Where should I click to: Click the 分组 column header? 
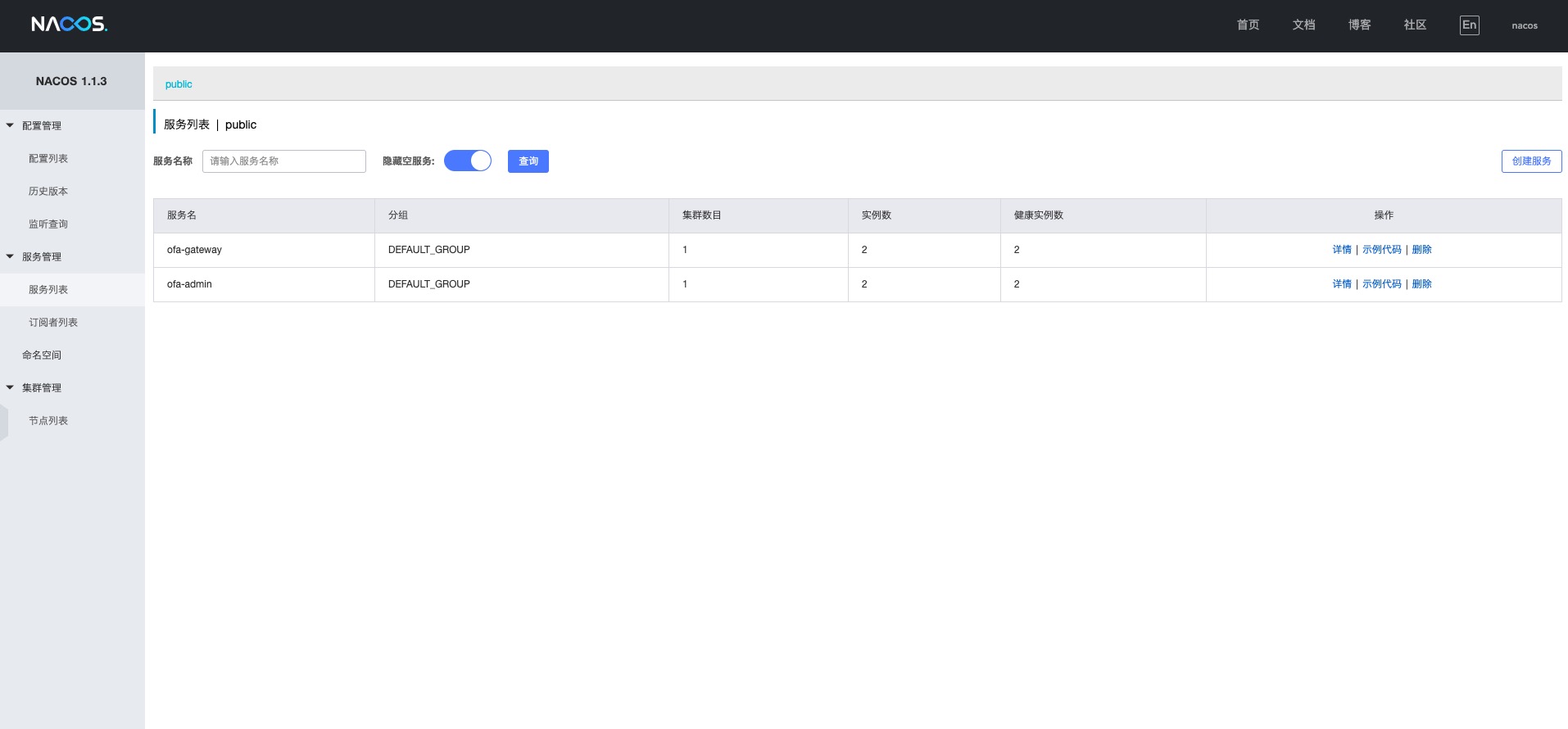522,215
